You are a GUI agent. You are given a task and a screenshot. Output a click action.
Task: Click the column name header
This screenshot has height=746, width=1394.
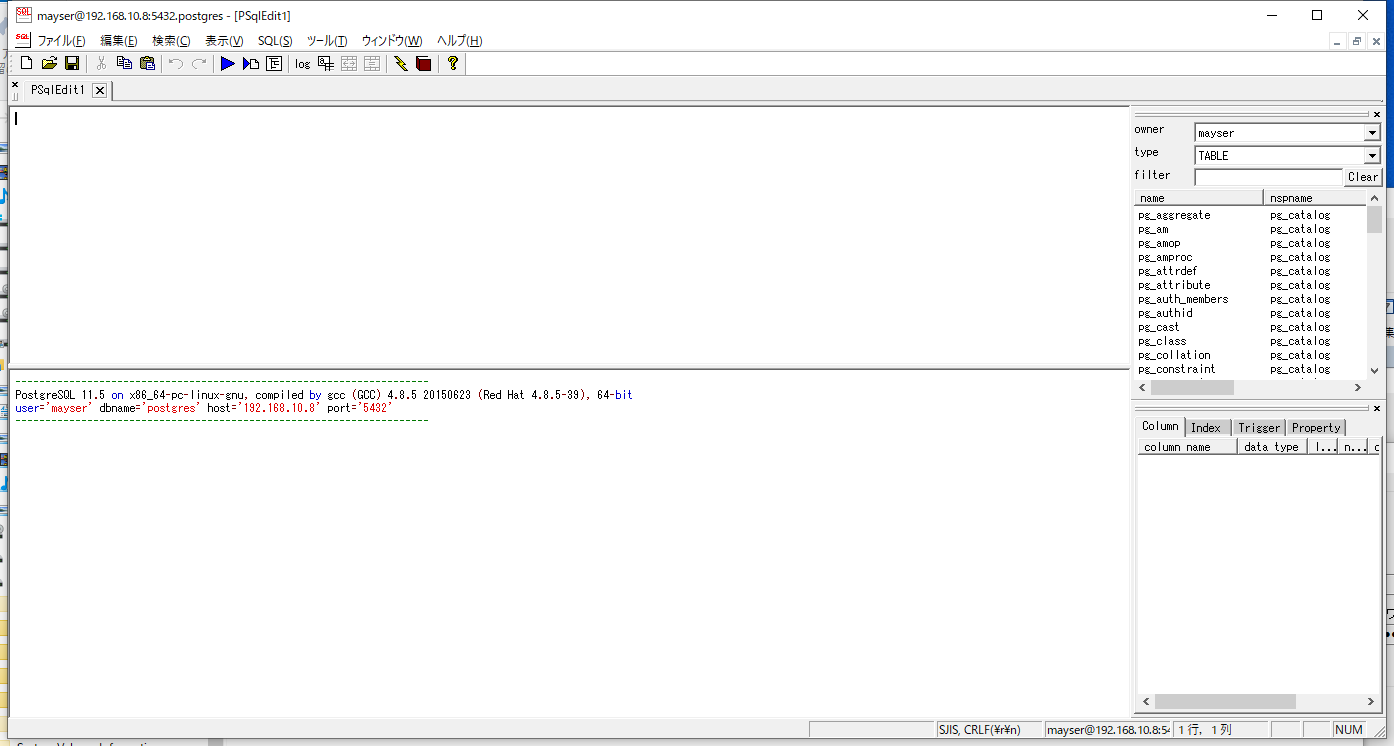[1187, 447]
